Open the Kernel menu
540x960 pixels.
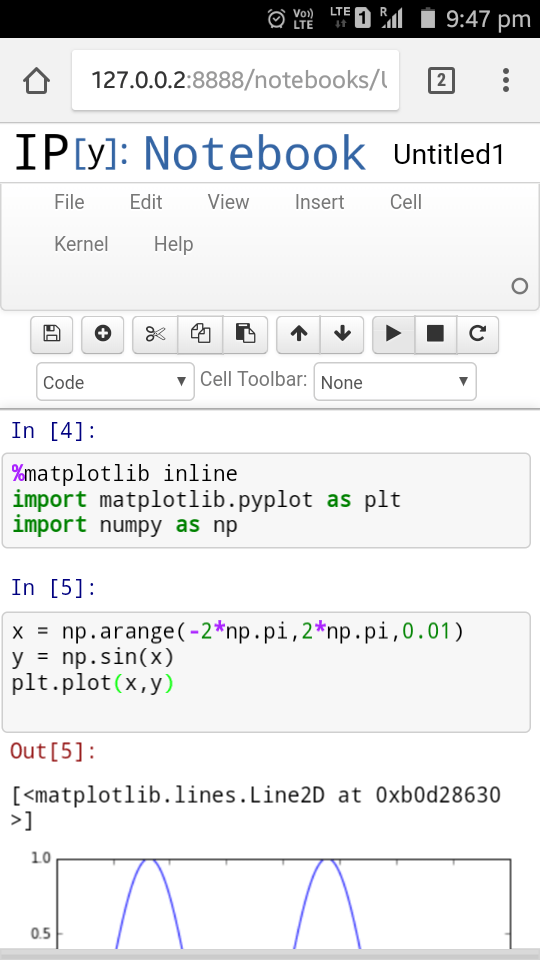point(81,244)
